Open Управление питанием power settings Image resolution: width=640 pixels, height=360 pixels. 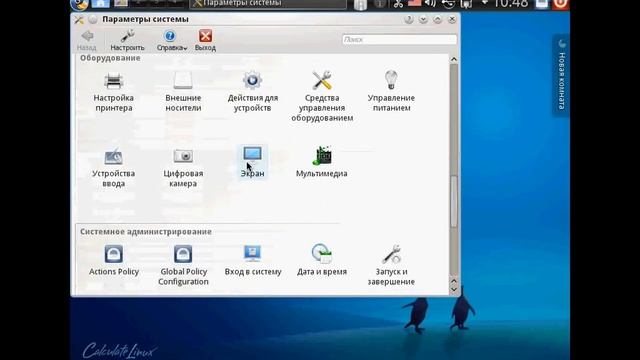(x=391, y=92)
